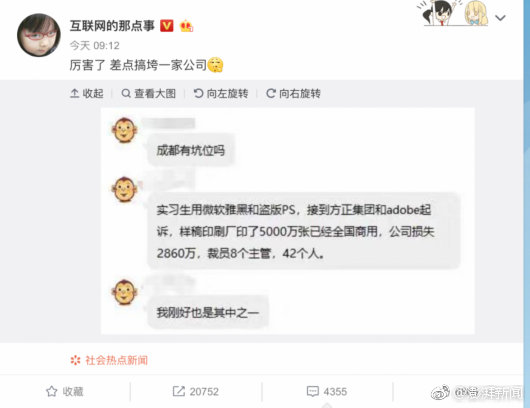
Task: Open the poster's round avatar photo
Action: click(x=39, y=35)
